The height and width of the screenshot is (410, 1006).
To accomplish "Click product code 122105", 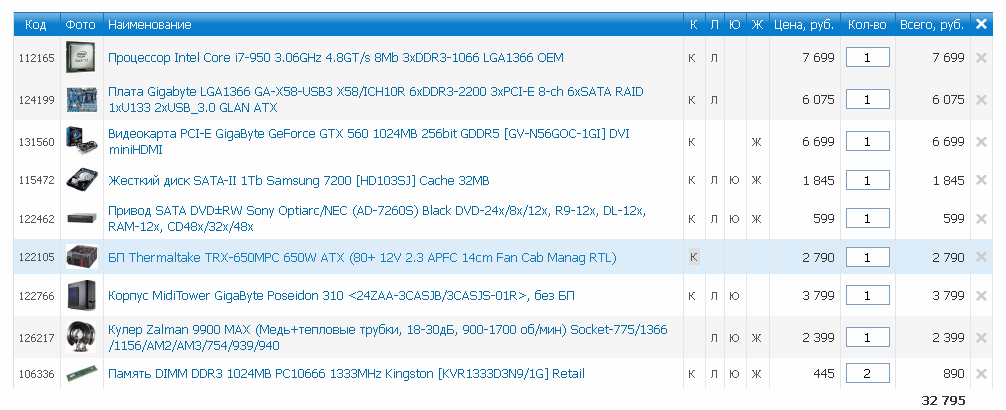I will coord(37,258).
